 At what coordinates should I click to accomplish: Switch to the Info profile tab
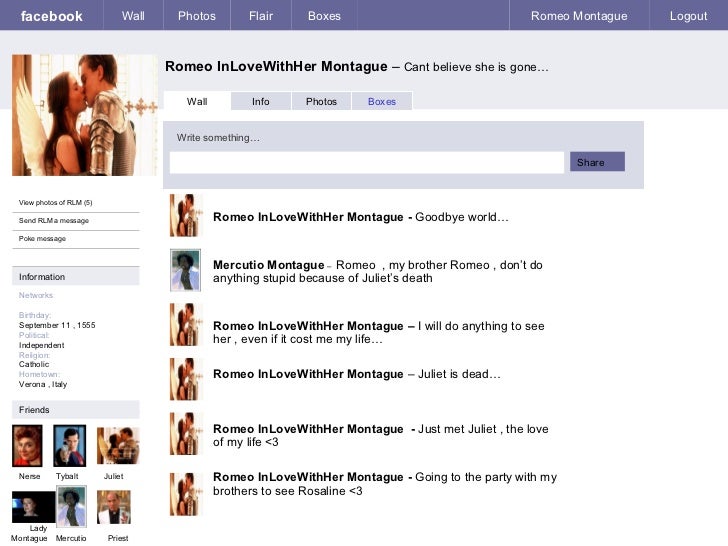tap(261, 101)
